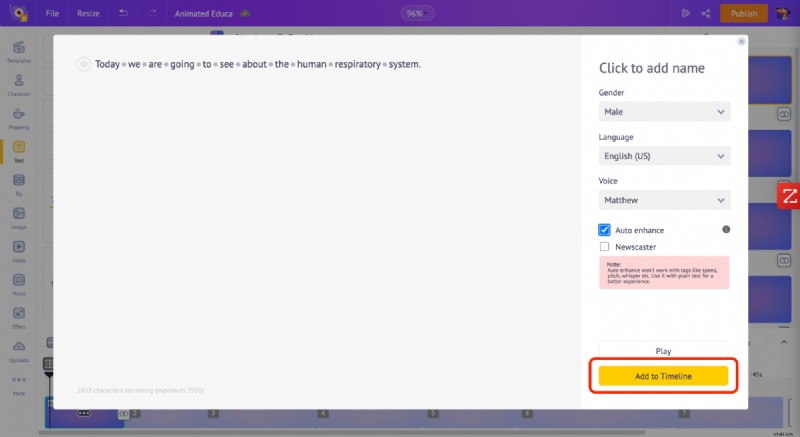Click the 96% zoom level control

tap(413, 14)
